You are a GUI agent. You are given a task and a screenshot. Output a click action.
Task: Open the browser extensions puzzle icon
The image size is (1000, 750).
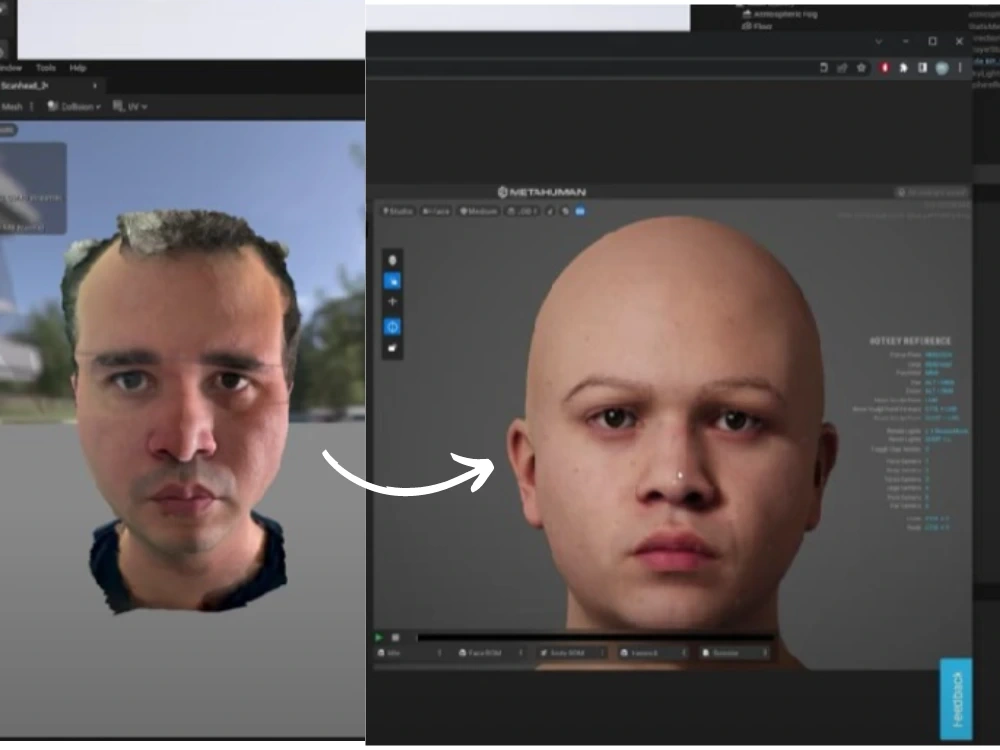pos(904,68)
